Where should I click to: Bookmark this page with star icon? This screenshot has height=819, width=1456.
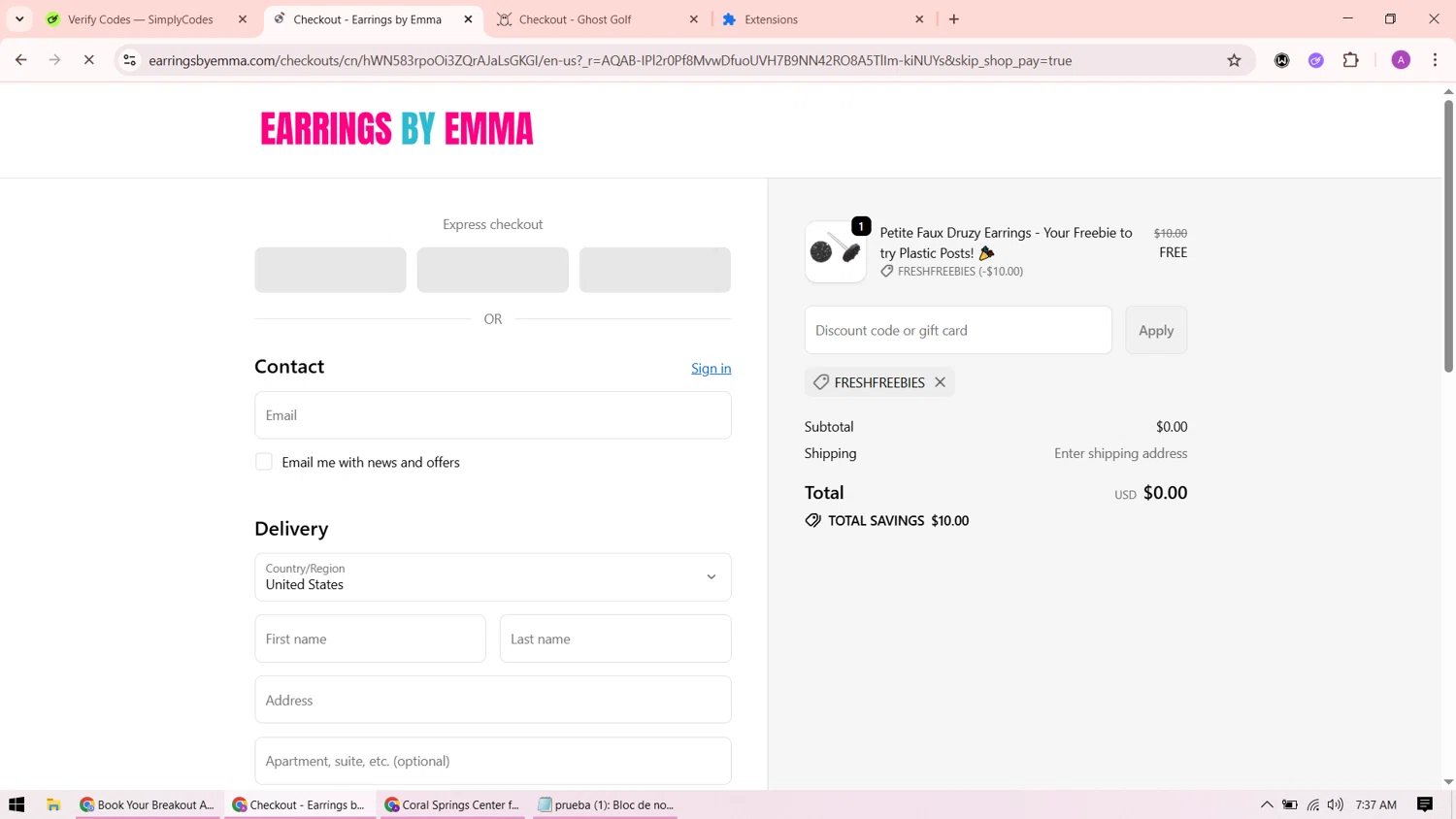point(1234,60)
